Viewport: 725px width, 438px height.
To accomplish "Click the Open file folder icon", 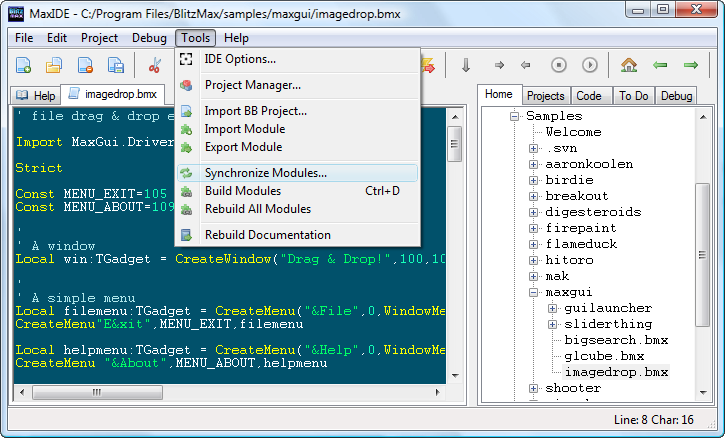I will click(54, 65).
